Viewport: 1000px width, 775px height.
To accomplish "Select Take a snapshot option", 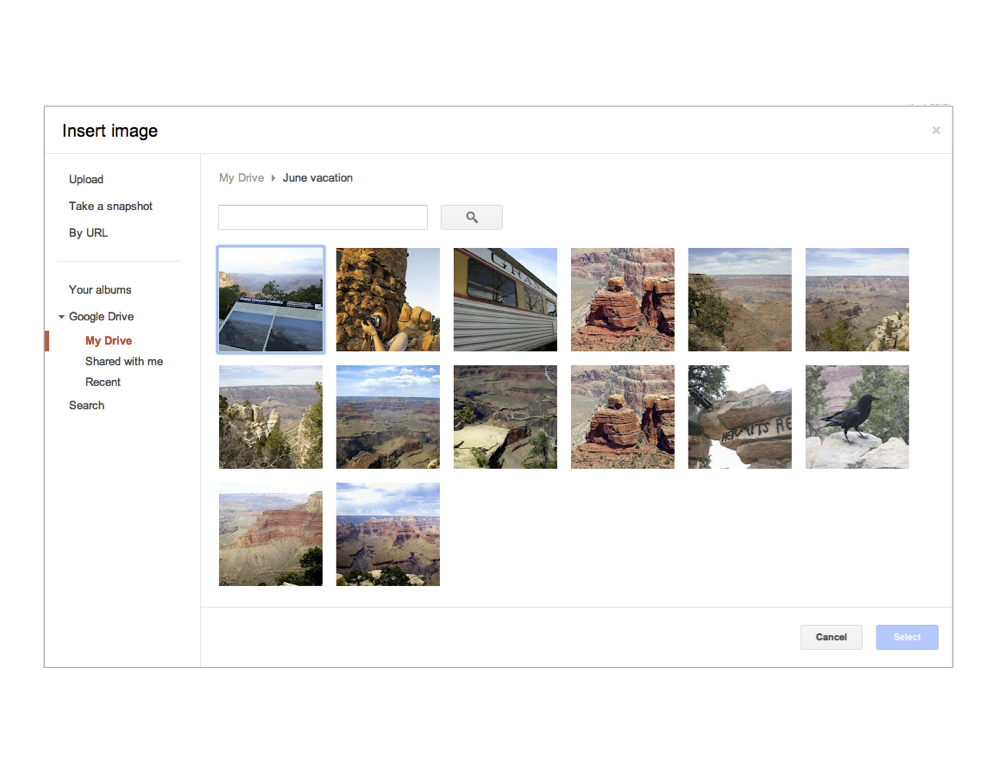I will pyautogui.click(x=111, y=206).
